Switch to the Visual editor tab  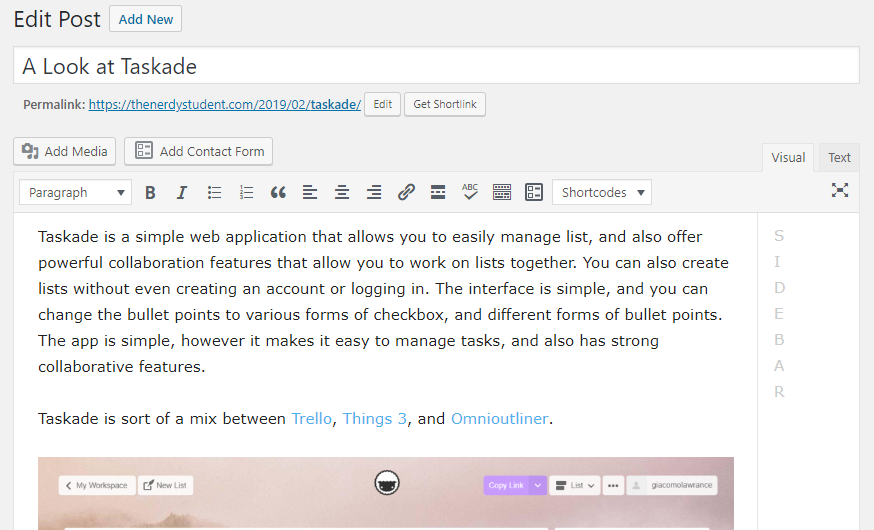coord(788,158)
